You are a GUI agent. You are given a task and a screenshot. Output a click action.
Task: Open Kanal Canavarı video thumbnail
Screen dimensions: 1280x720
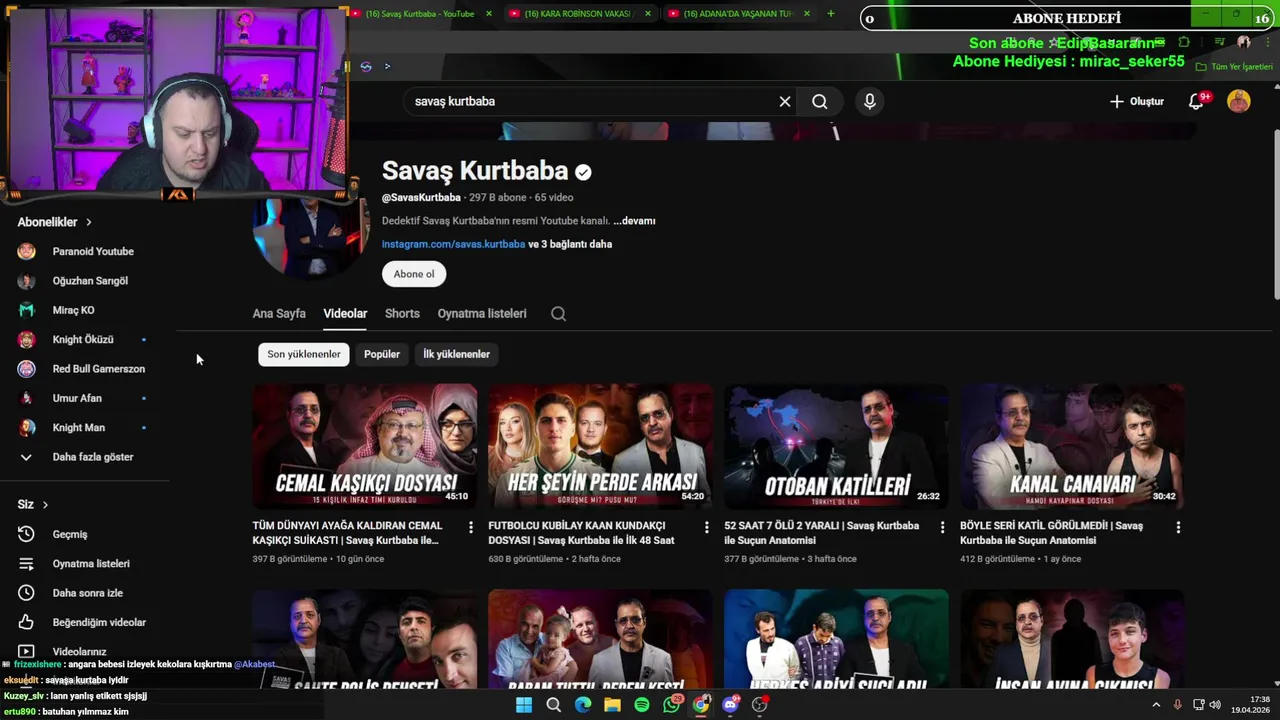[1072, 446]
